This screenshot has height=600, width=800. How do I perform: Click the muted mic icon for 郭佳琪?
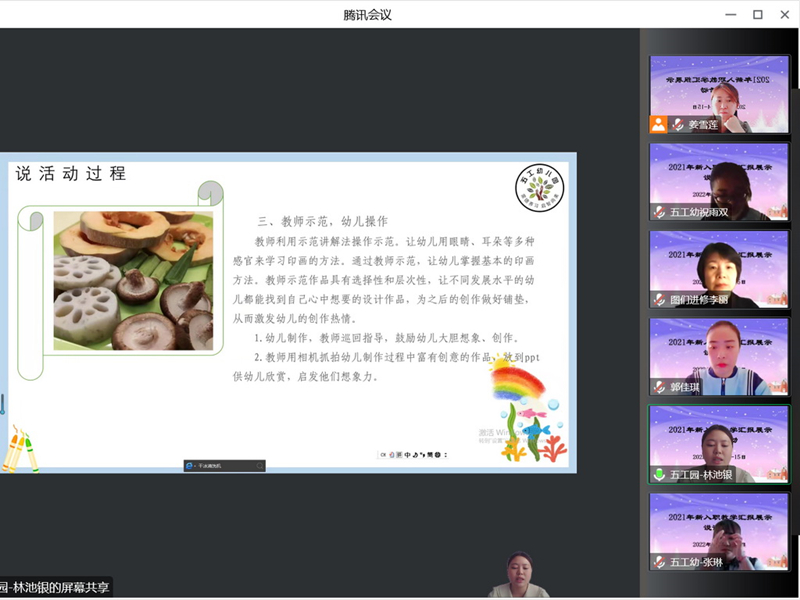659,387
